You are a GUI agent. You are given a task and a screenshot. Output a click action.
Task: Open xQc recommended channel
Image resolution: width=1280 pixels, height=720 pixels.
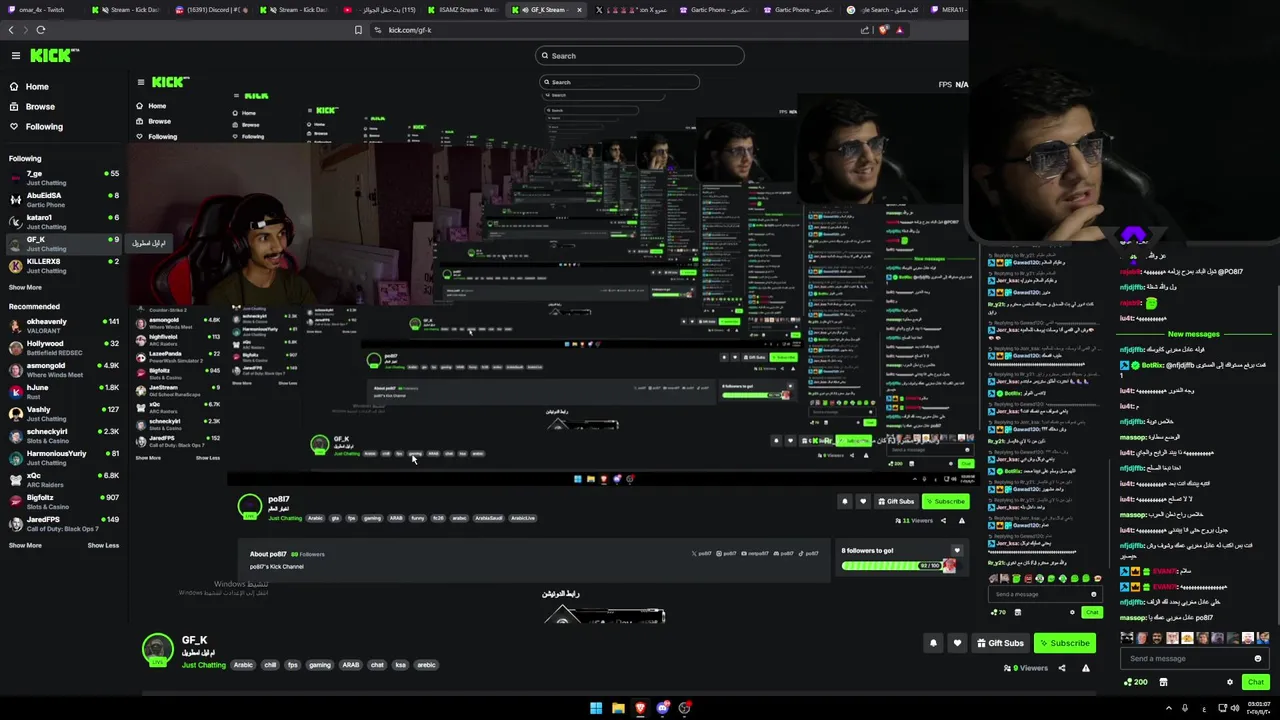pos(63,480)
